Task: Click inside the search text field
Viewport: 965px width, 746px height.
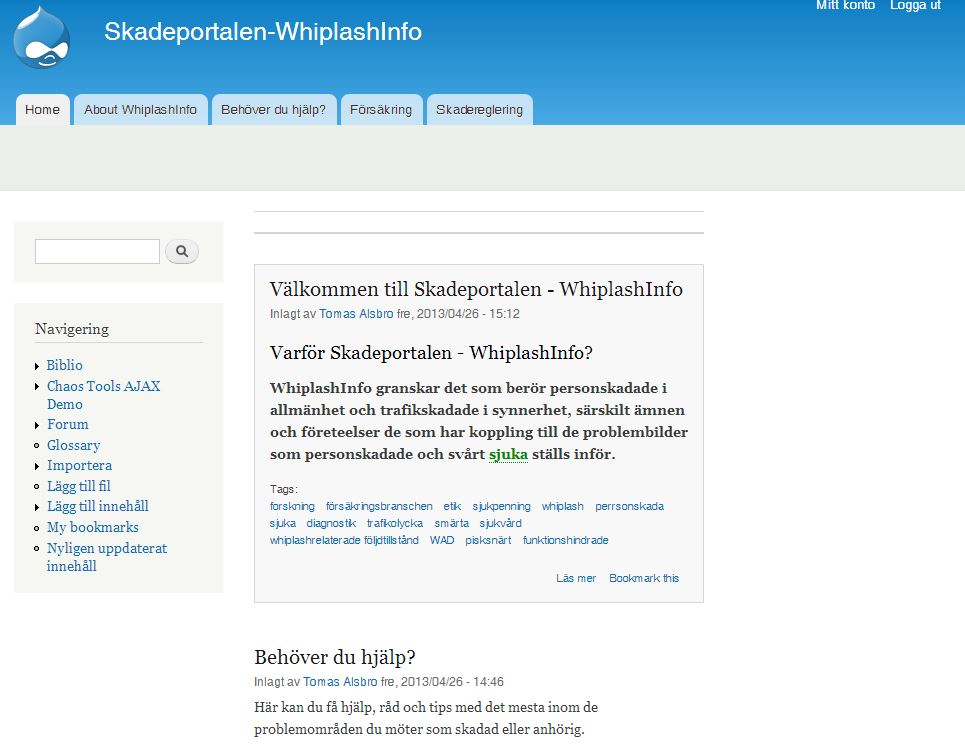Action: tap(97, 252)
